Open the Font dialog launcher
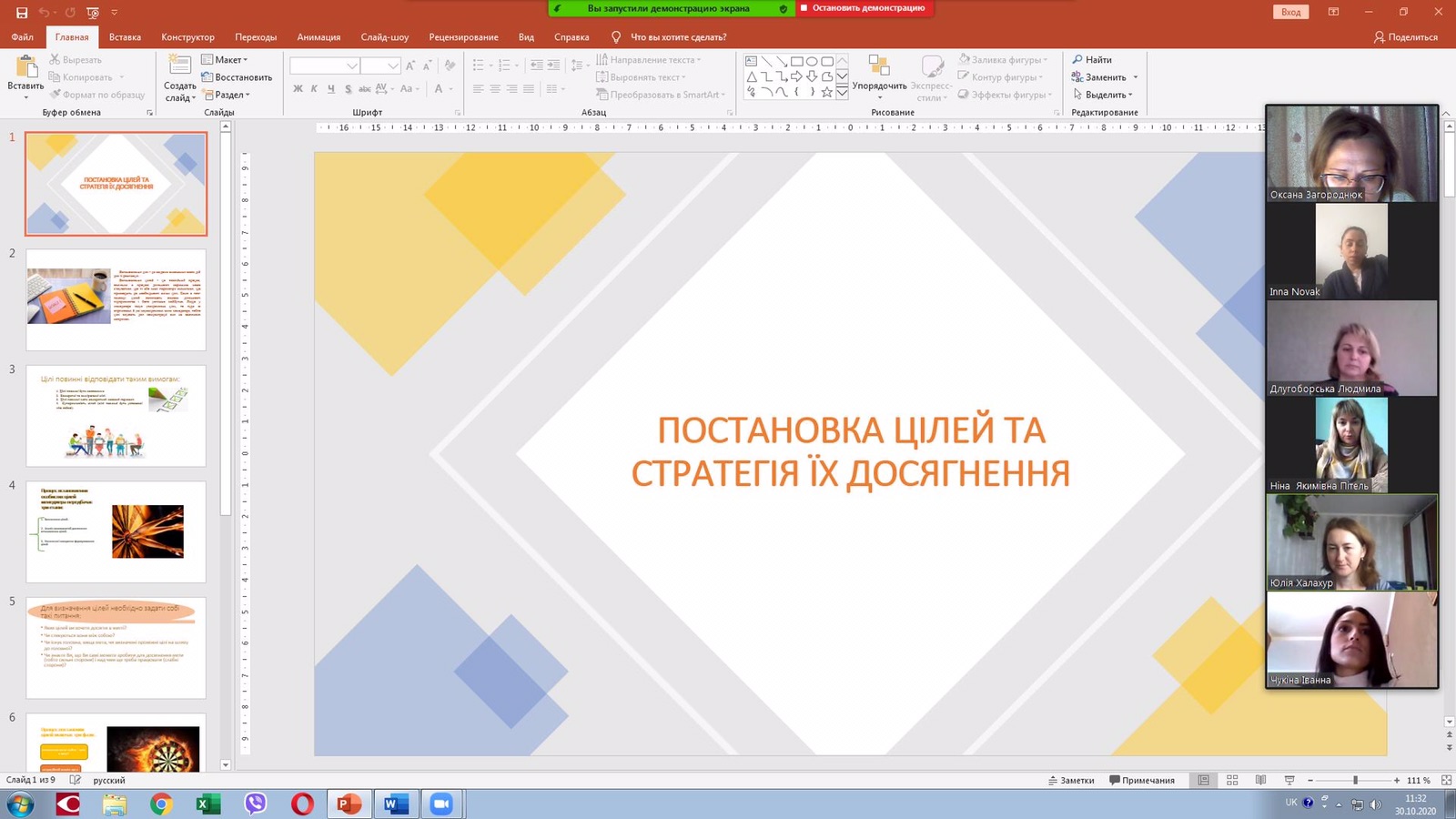Screen dimensions: 1456x819 458,113
